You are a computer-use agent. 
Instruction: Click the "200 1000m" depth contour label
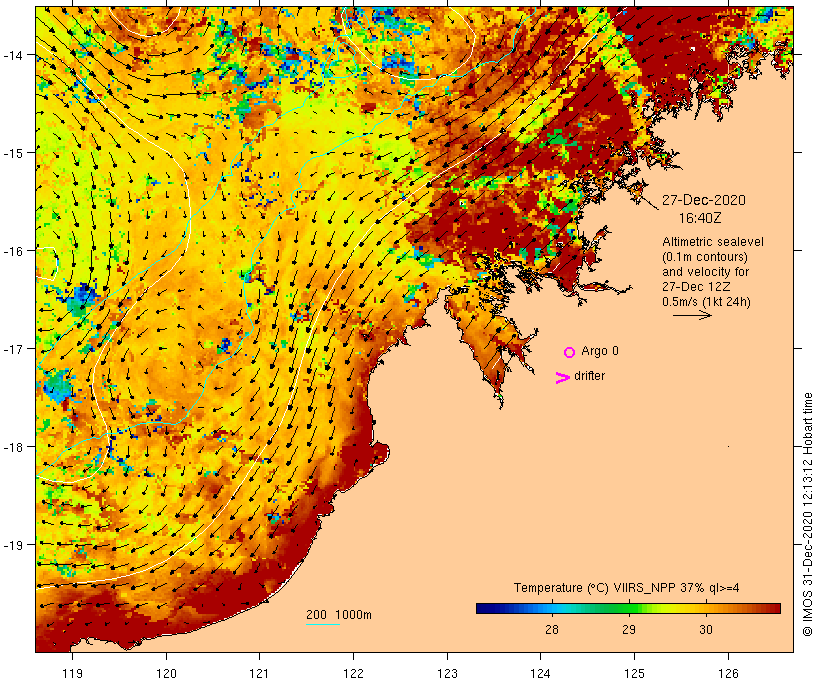[339, 615]
